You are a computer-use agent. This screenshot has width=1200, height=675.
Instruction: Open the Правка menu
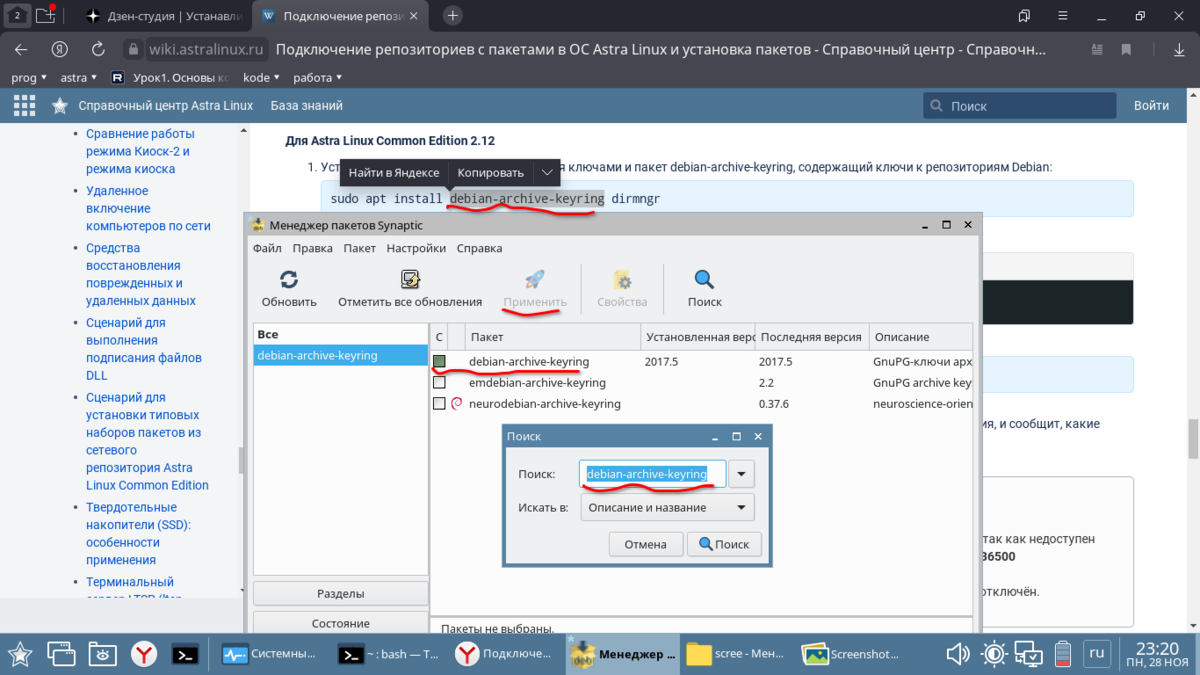[x=313, y=248]
